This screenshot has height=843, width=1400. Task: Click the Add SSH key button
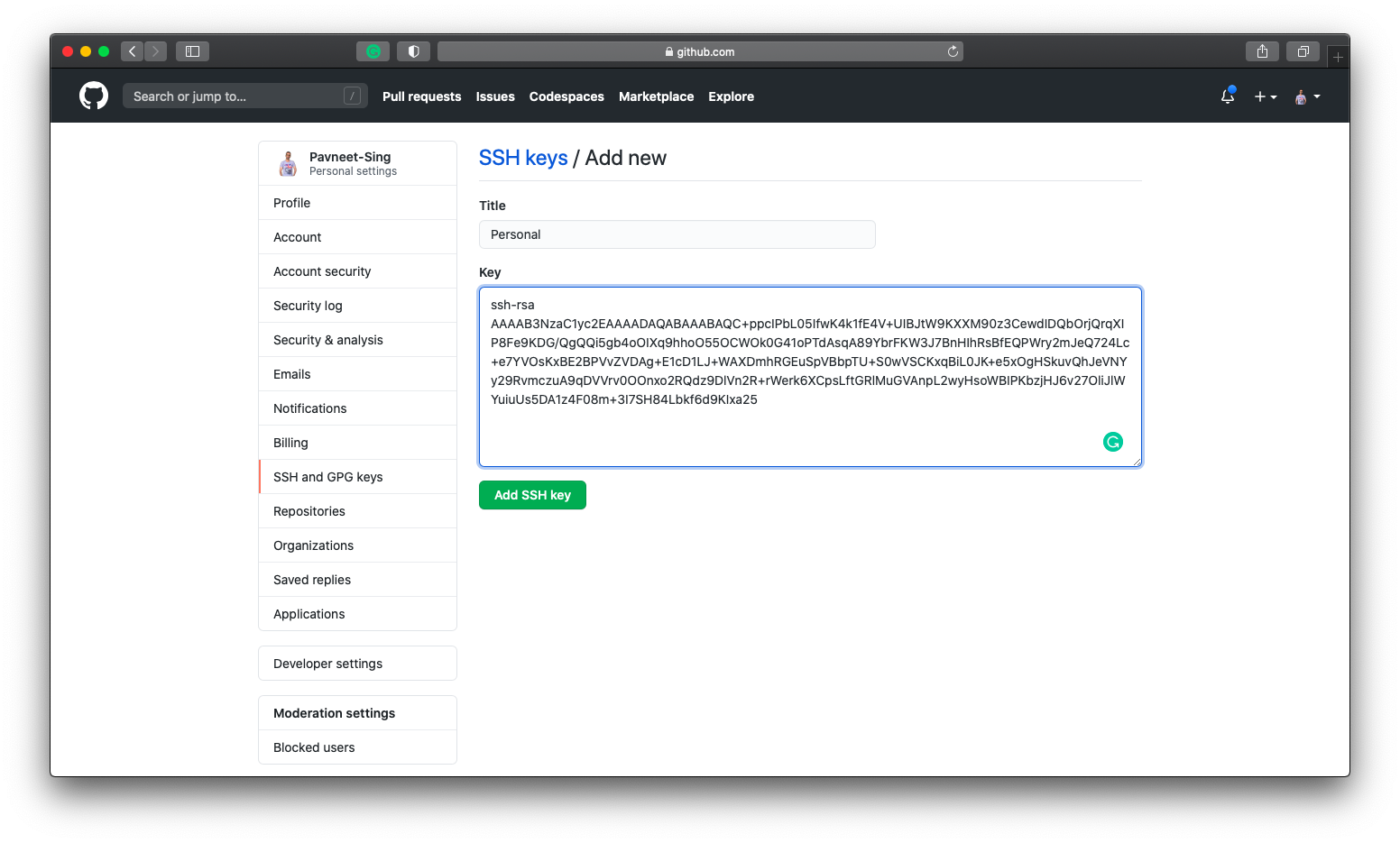point(532,495)
